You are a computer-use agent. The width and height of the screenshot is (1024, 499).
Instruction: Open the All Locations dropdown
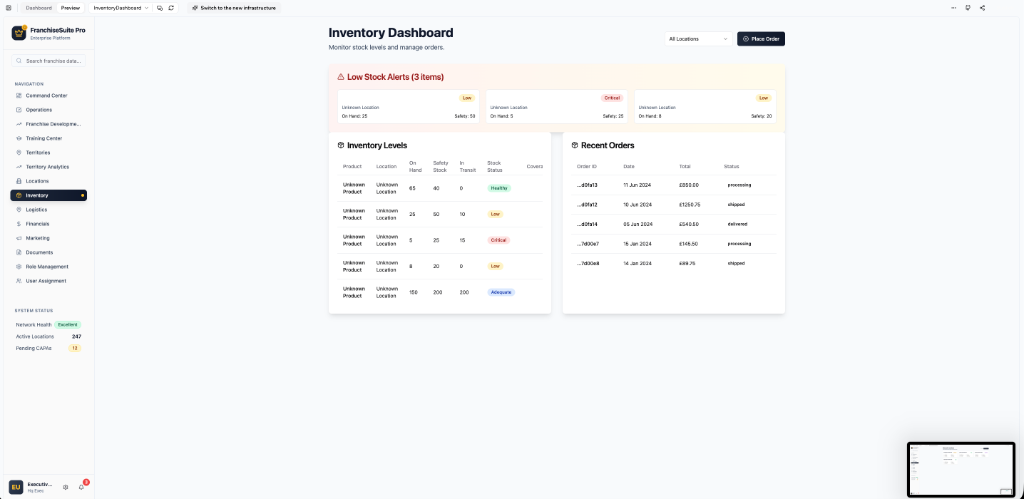click(x=698, y=39)
